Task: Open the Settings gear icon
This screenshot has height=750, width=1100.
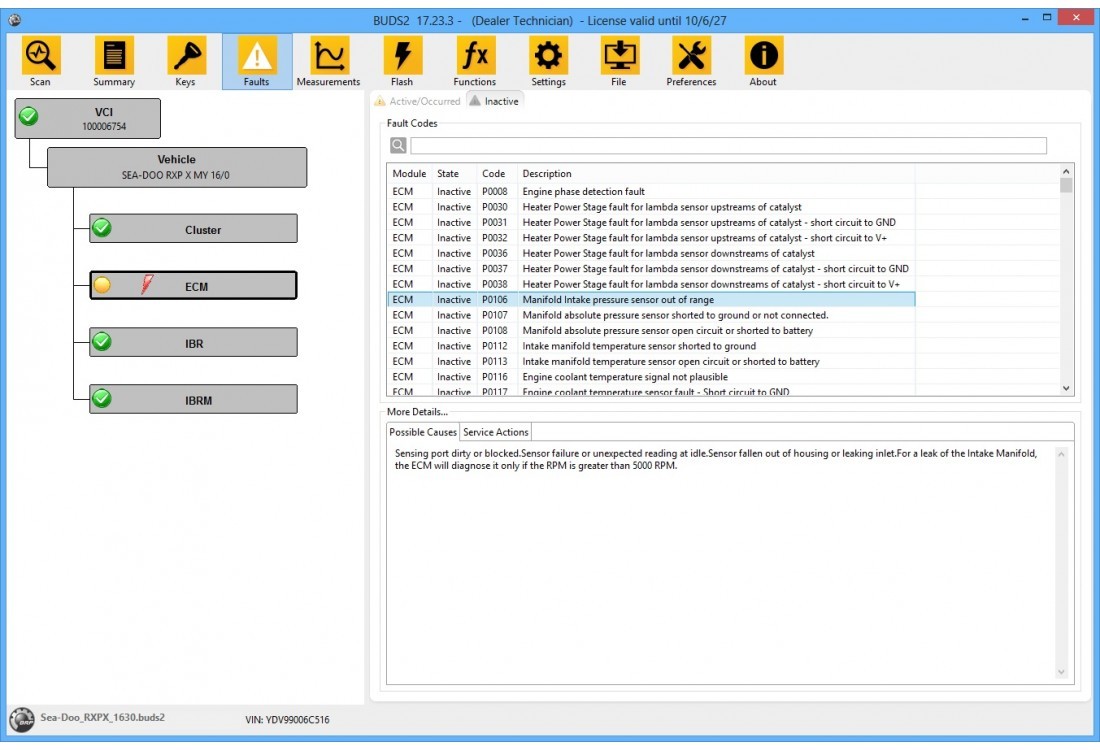Action: [548, 56]
